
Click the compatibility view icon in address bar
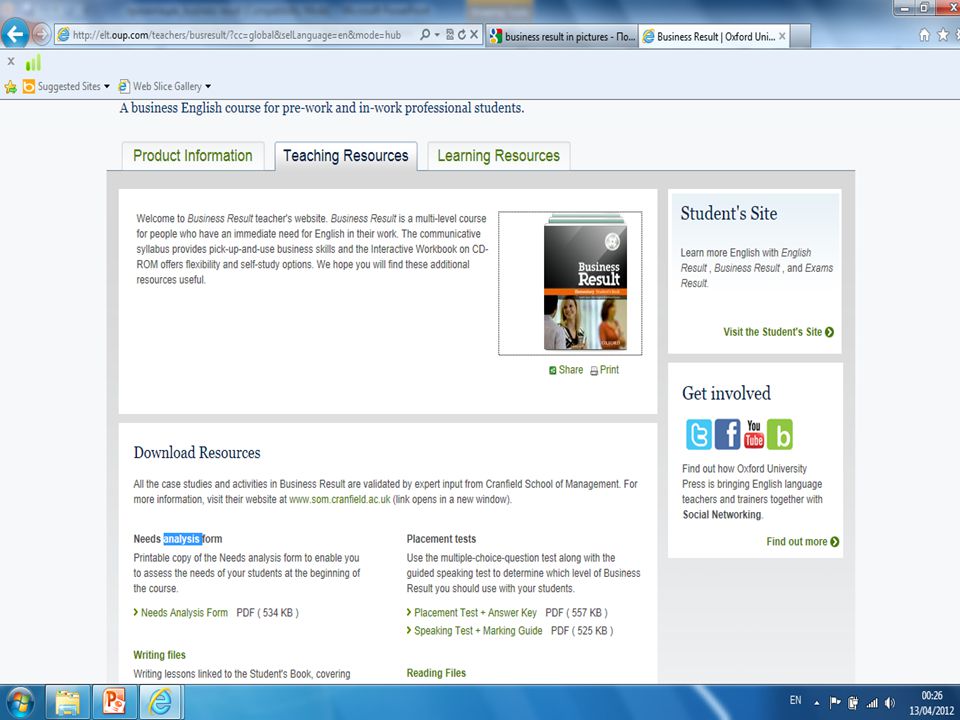pyautogui.click(x=450, y=35)
